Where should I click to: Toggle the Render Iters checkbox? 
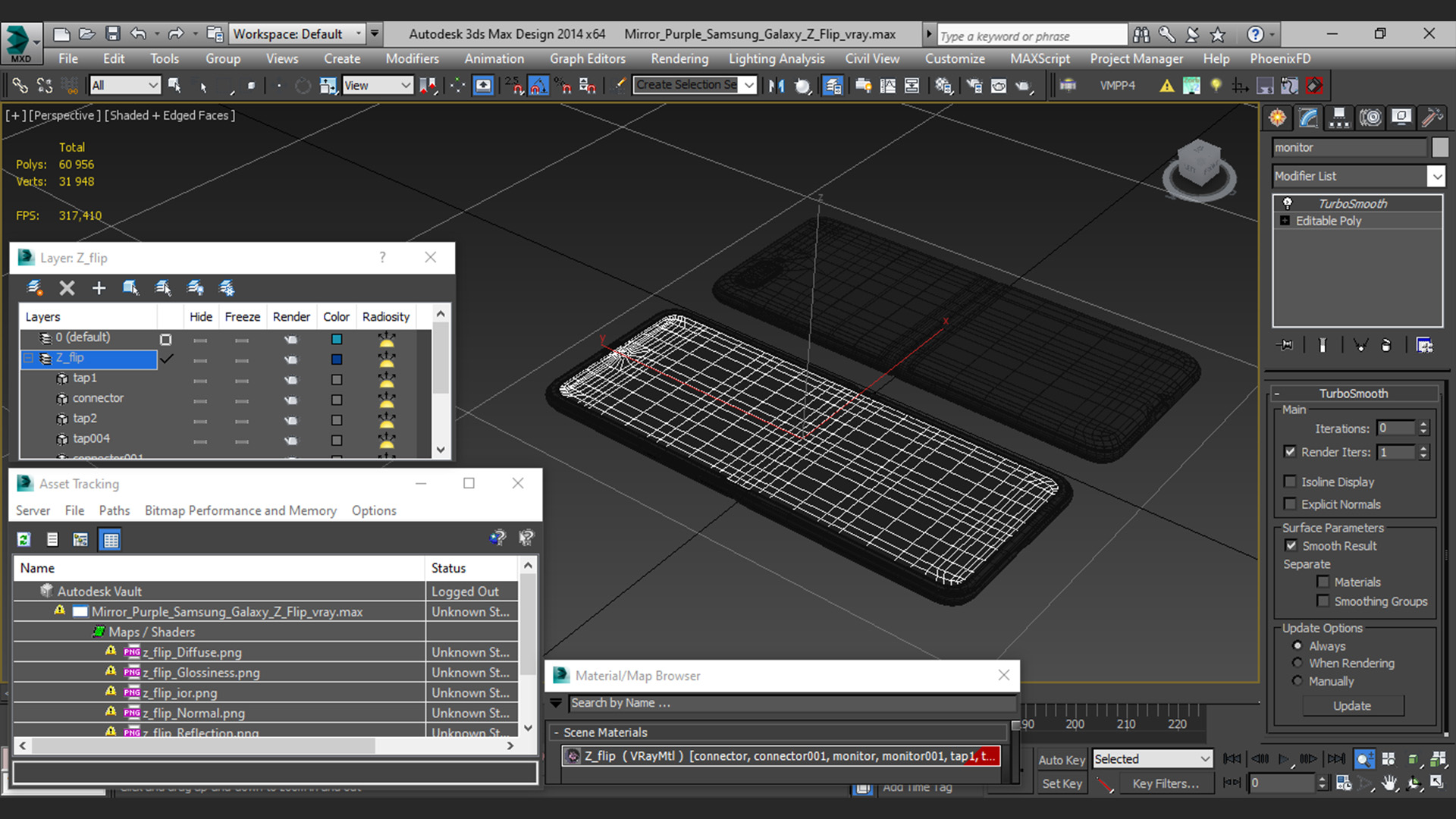1290,451
